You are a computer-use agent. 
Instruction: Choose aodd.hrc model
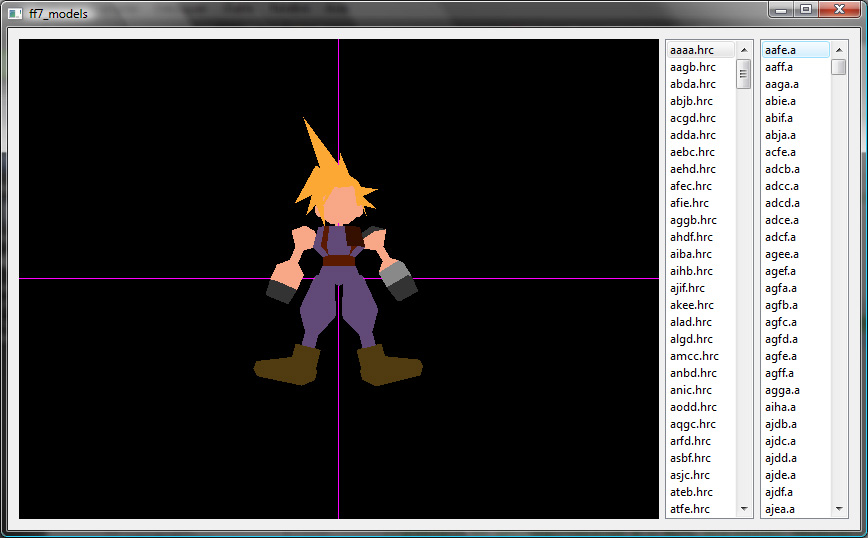point(701,407)
